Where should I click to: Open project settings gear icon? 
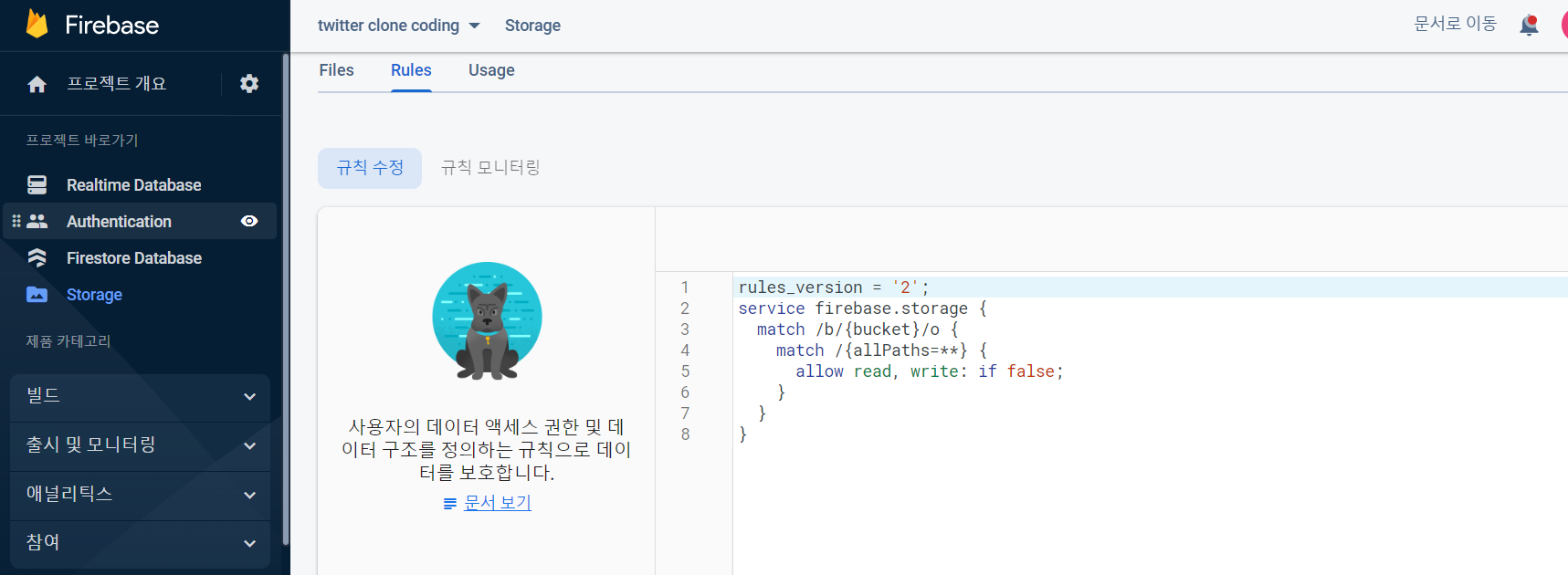tap(249, 84)
